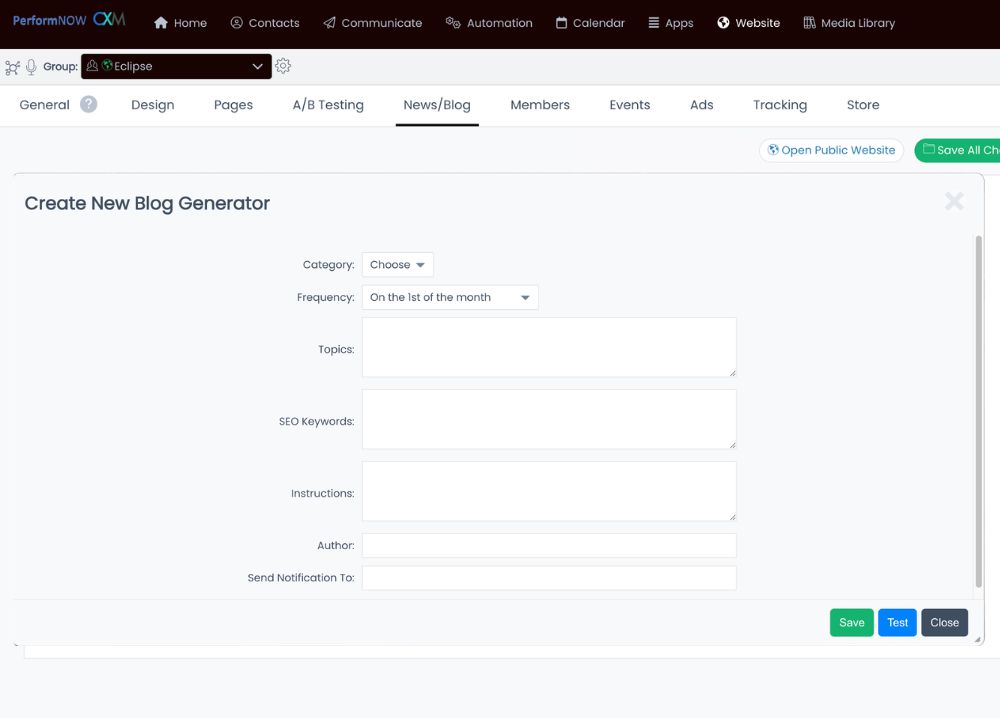Expand the Eclipse group selector
Screen dimensions: 1000x718
tap(176, 65)
